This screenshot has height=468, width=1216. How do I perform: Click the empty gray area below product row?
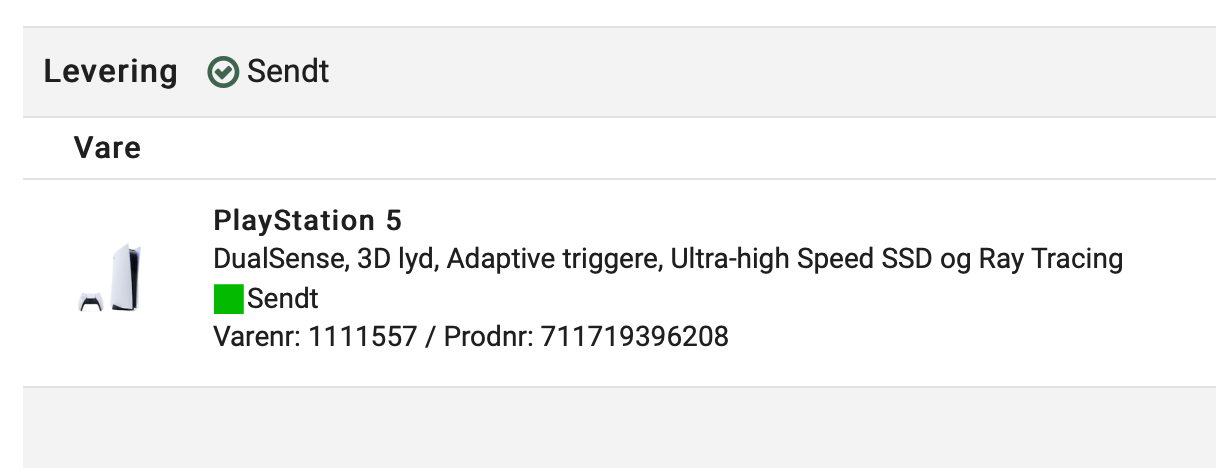point(619,427)
